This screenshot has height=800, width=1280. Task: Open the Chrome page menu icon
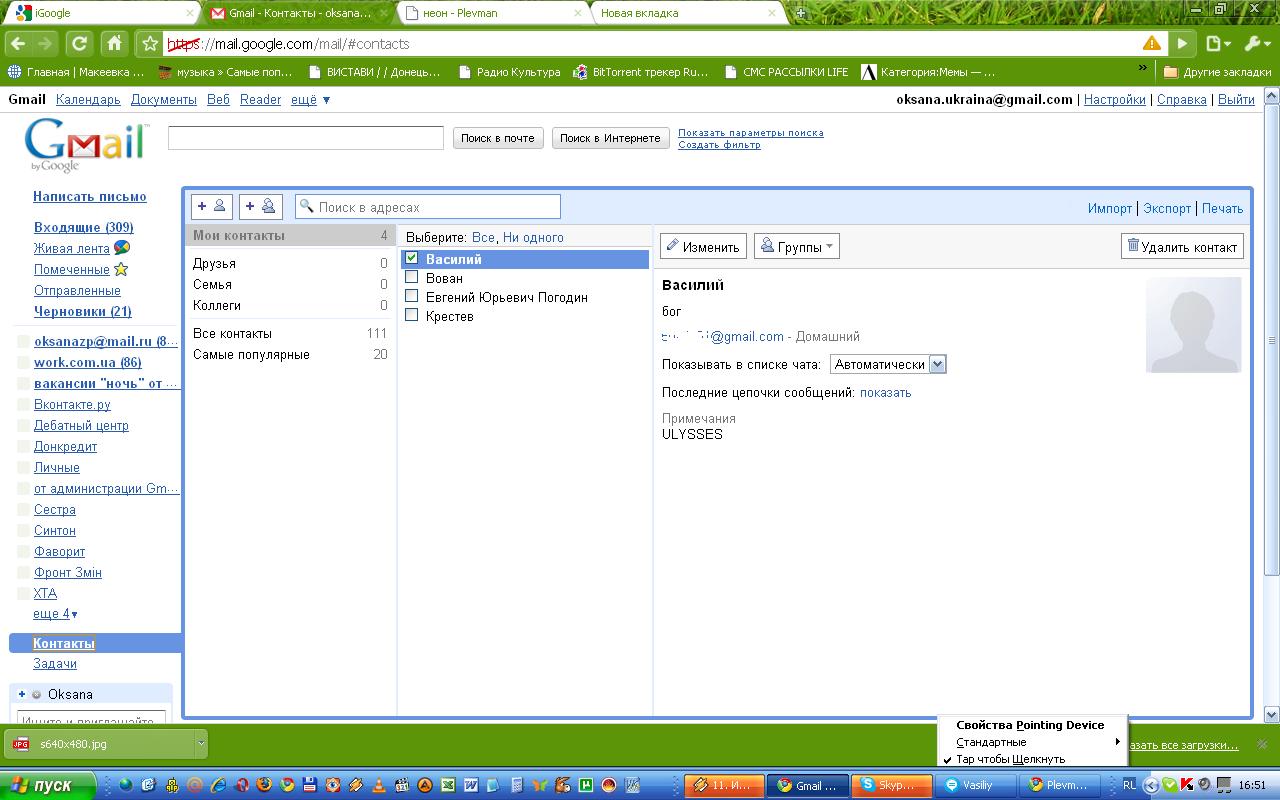click(x=1217, y=44)
